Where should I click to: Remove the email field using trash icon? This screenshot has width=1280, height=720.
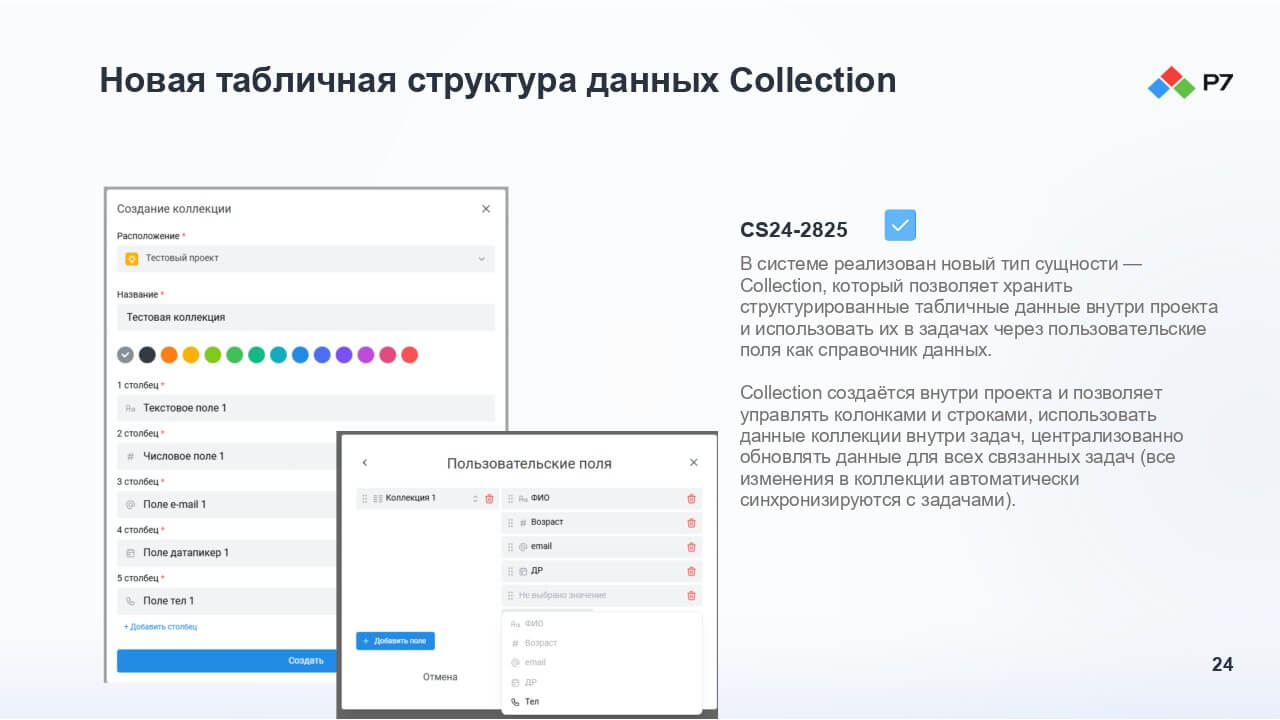[x=691, y=547]
